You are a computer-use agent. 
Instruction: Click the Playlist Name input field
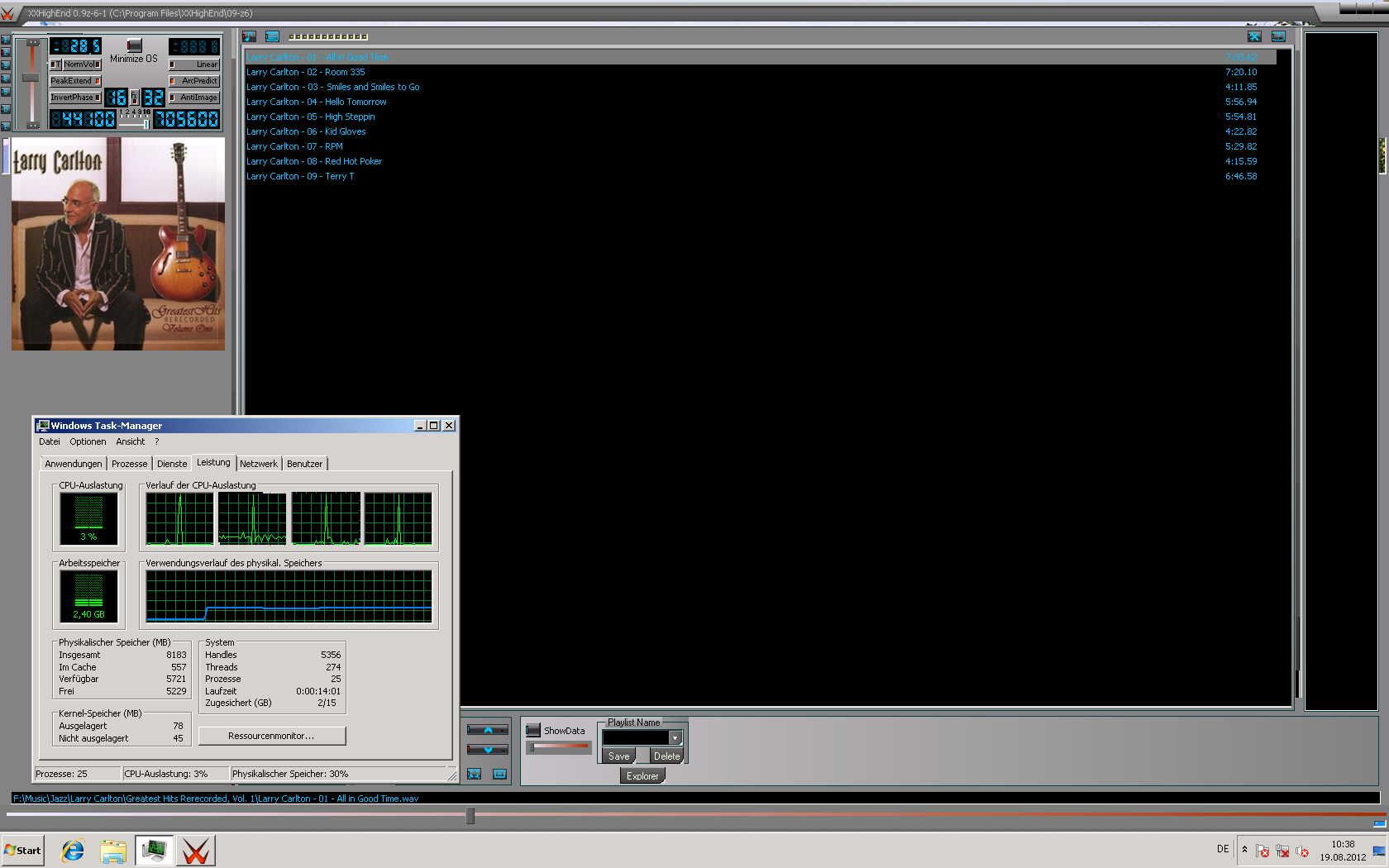click(x=636, y=737)
